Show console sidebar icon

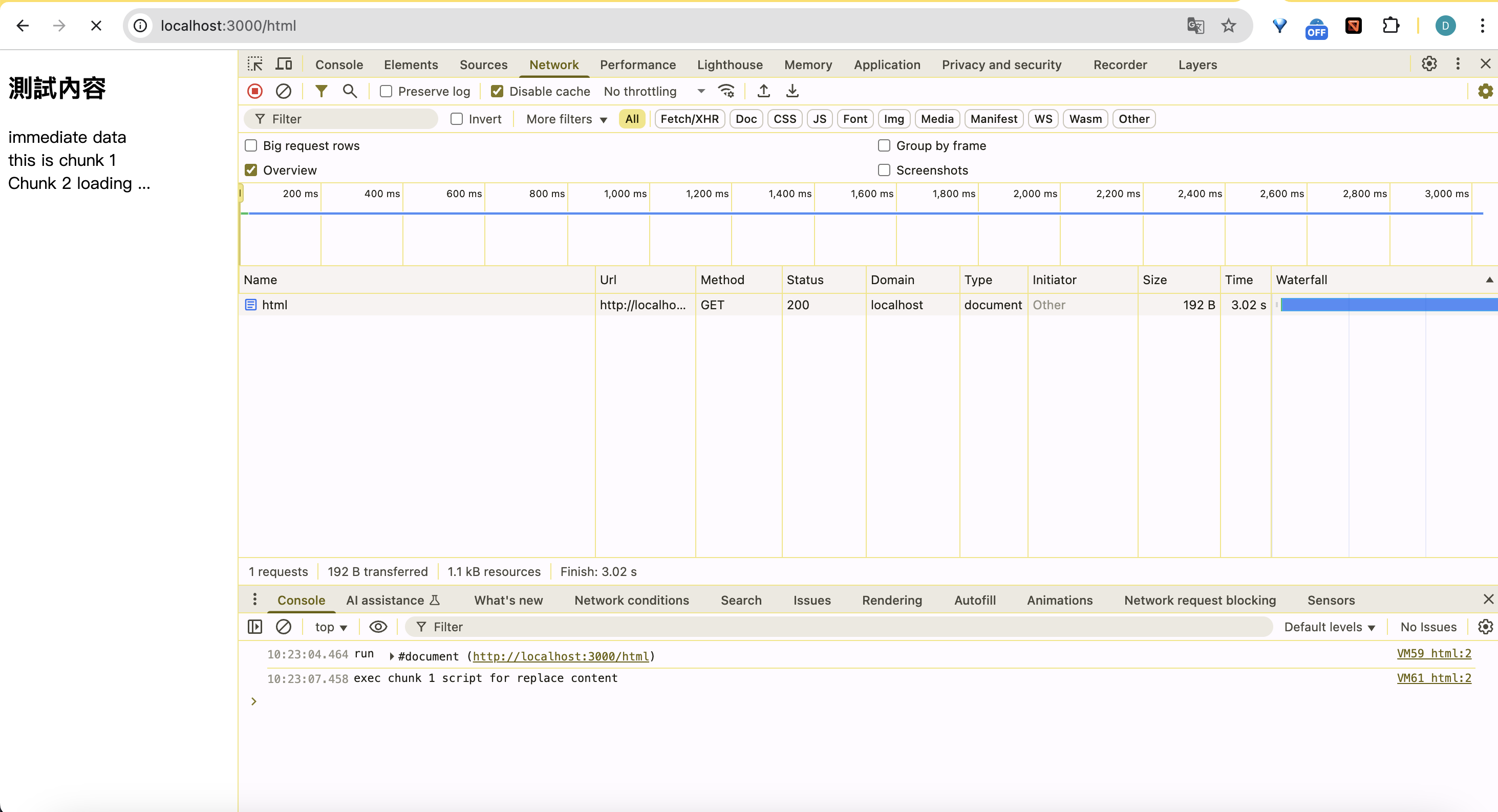click(x=255, y=627)
